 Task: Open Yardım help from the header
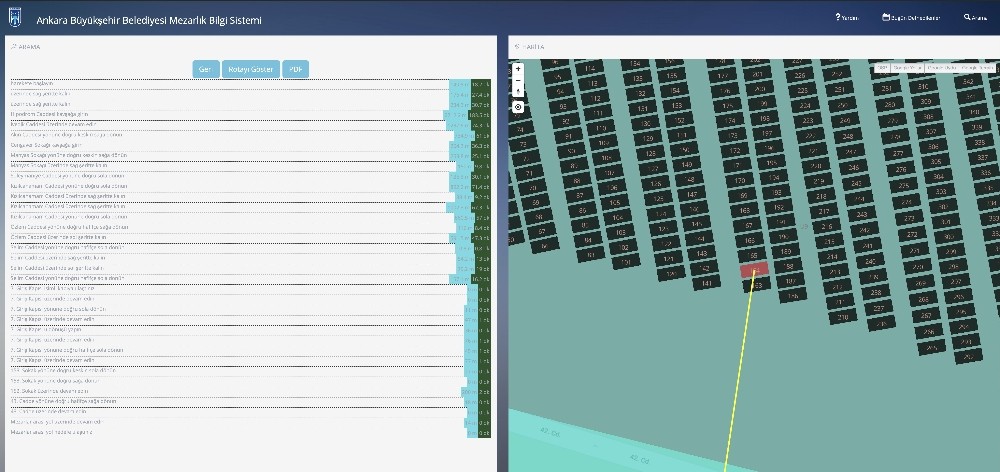tap(847, 18)
